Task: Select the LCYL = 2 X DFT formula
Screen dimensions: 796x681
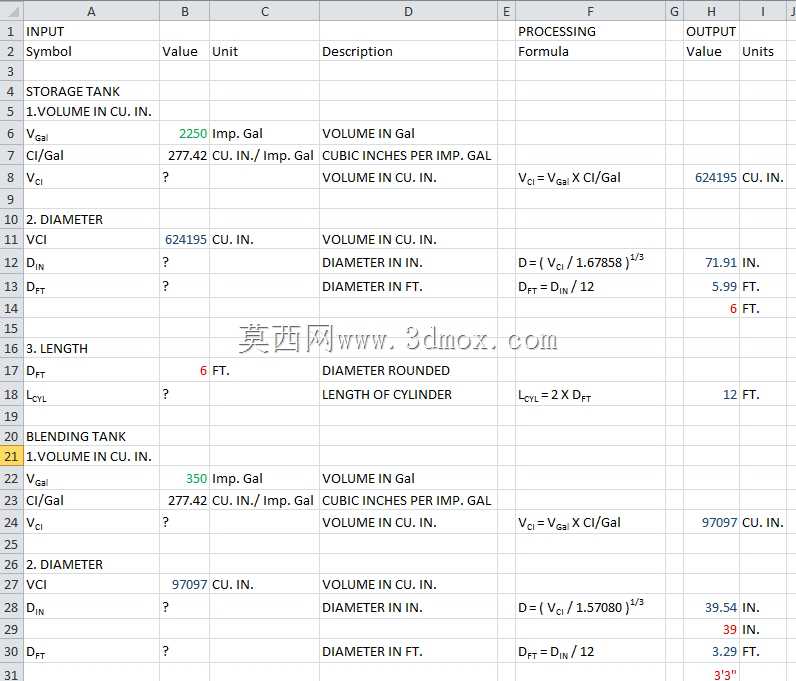Action: (590, 394)
